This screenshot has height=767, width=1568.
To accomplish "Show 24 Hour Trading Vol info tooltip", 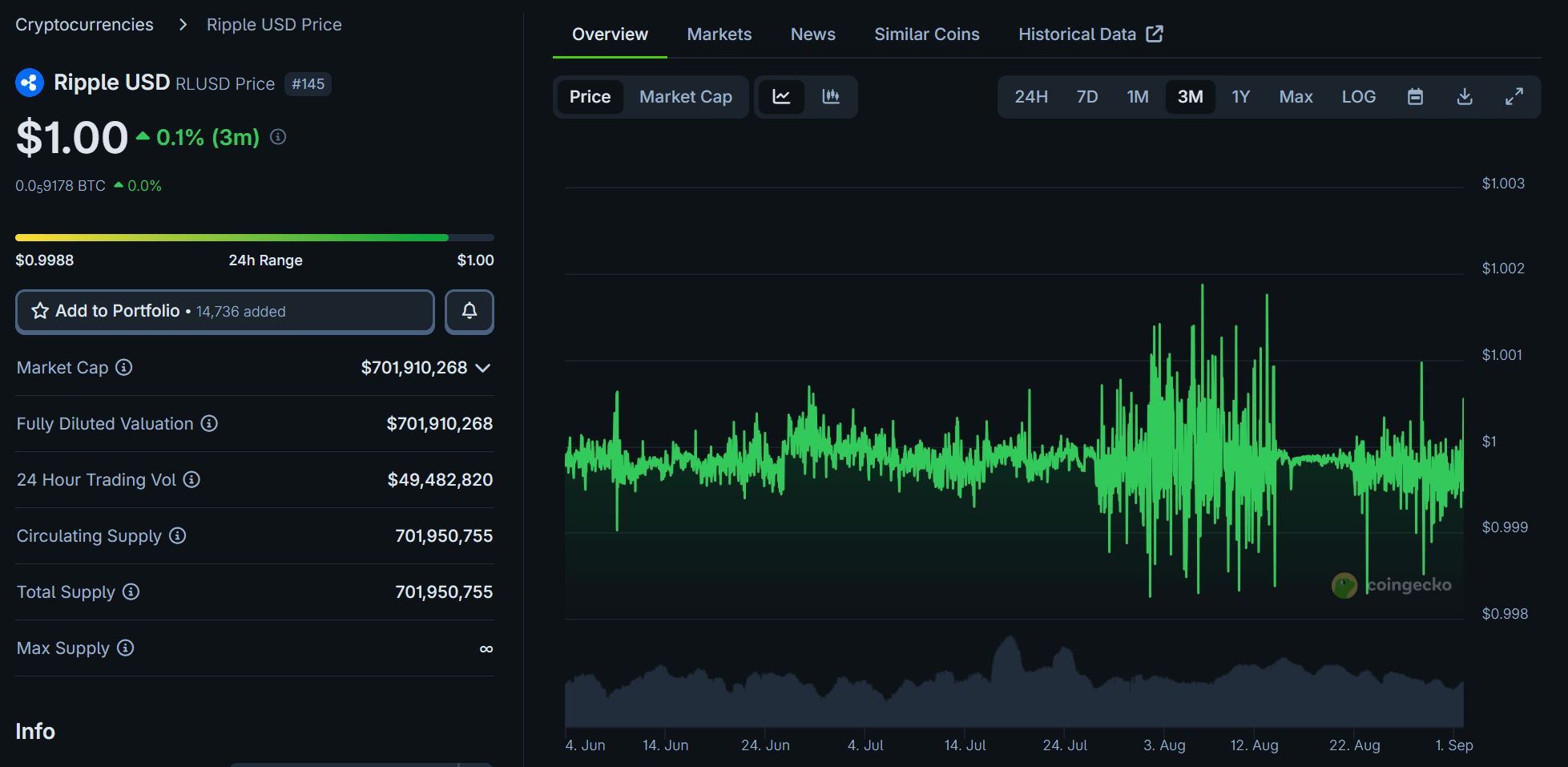I will click(x=191, y=479).
